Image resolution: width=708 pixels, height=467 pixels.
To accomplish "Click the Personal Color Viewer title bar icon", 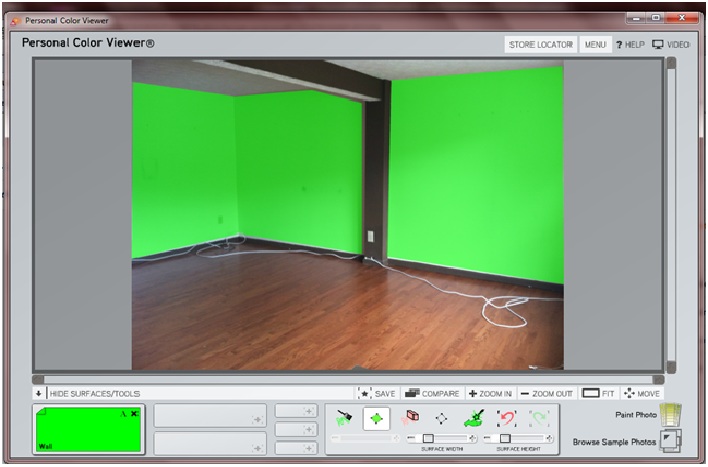I will (x=16, y=21).
